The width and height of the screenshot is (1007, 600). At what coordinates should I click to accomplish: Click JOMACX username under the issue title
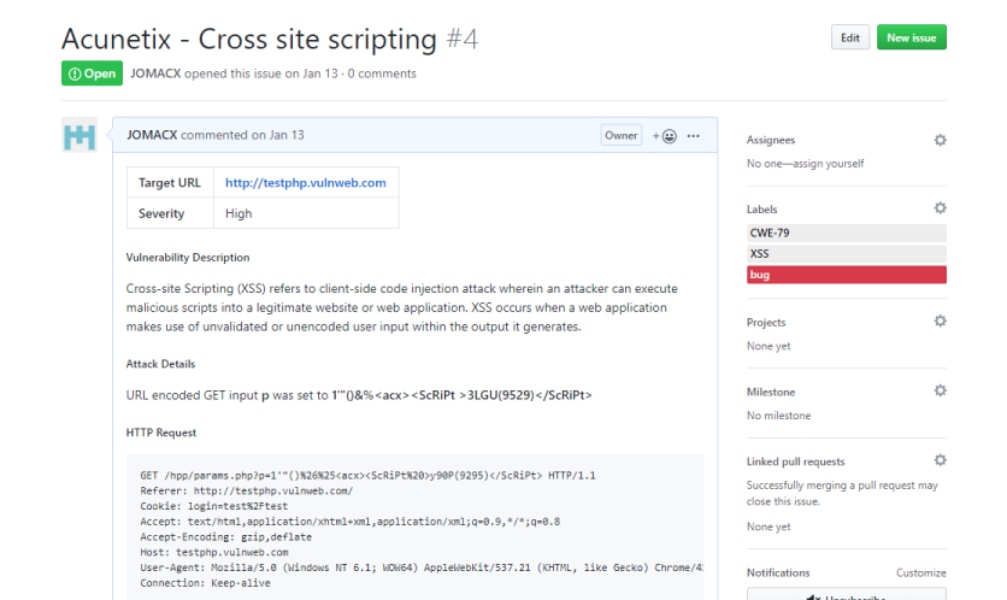pos(155,74)
